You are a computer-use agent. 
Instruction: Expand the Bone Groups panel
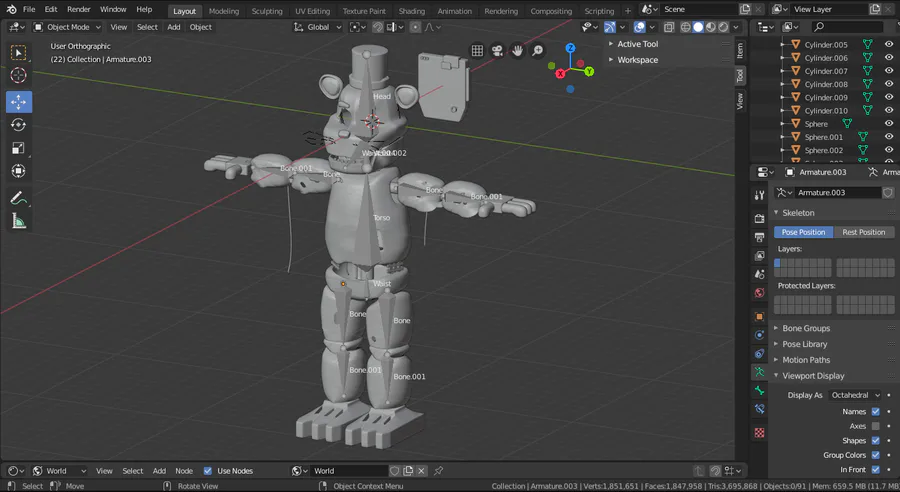click(x=805, y=328)
